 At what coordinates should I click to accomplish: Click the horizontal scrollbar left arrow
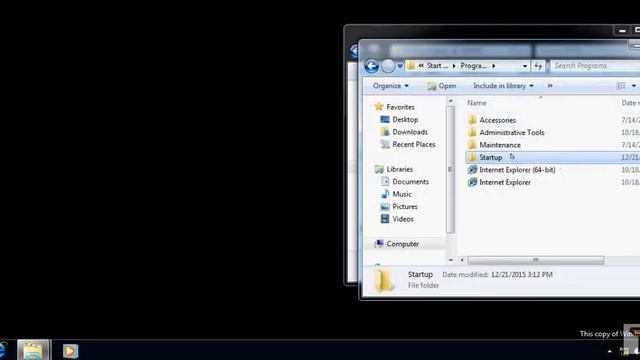462,260
